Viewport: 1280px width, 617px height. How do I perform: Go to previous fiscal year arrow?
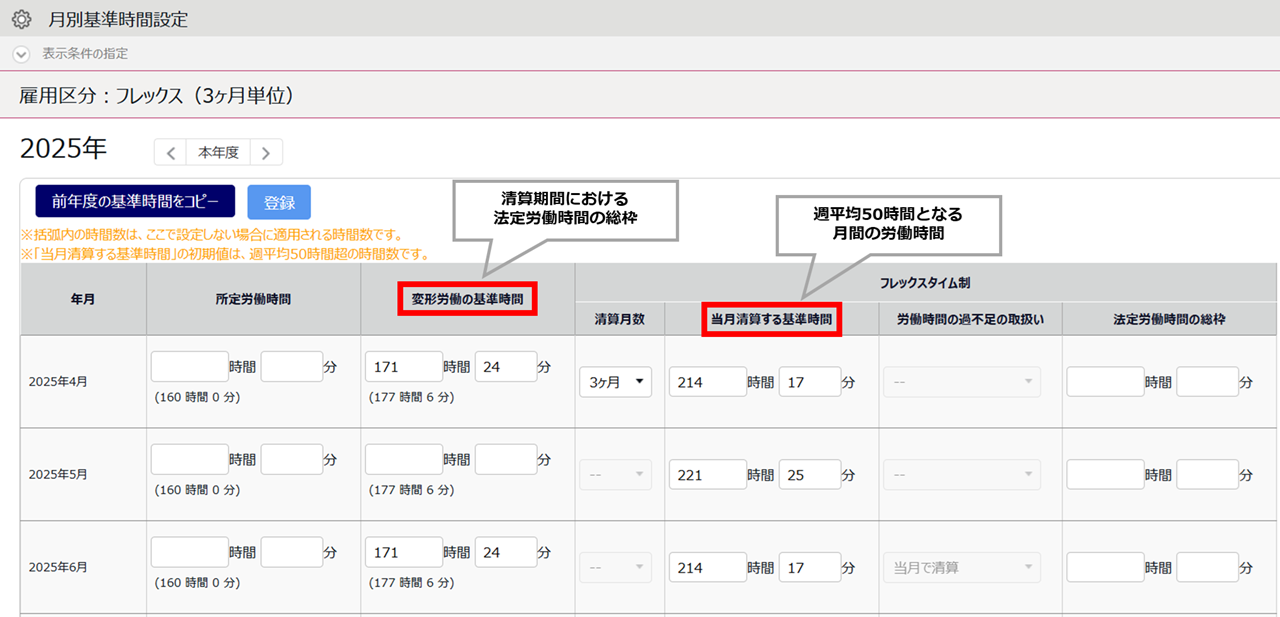coord(170,153)
